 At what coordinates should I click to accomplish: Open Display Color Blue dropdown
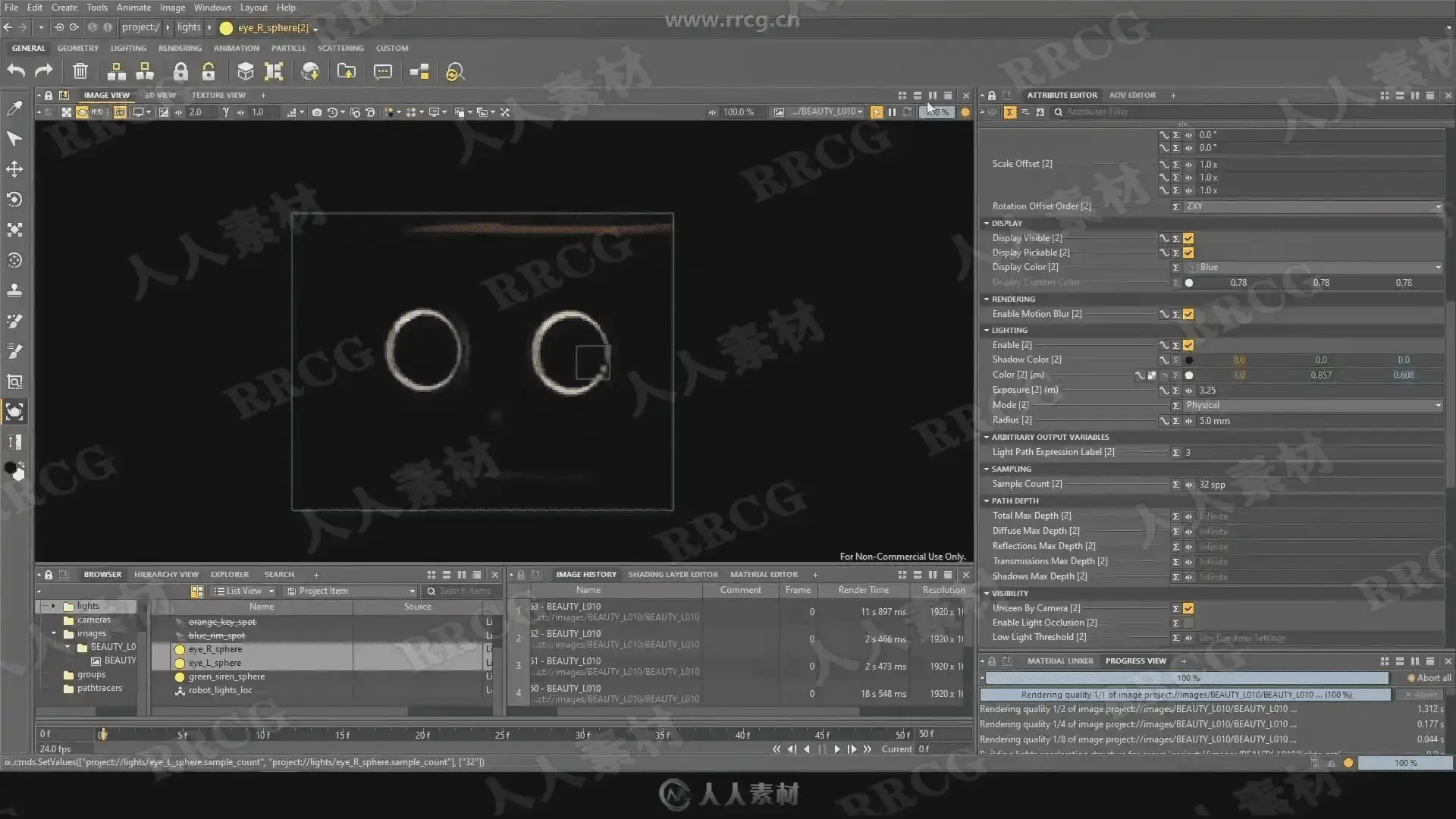tap(1313, 267)
